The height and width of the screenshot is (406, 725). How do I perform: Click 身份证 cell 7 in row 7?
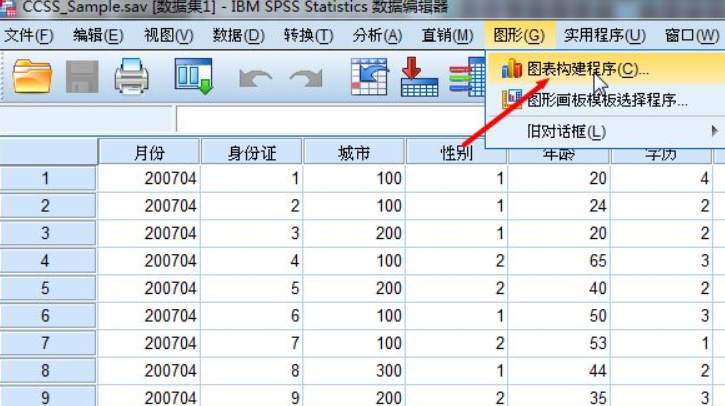[252, 343]
